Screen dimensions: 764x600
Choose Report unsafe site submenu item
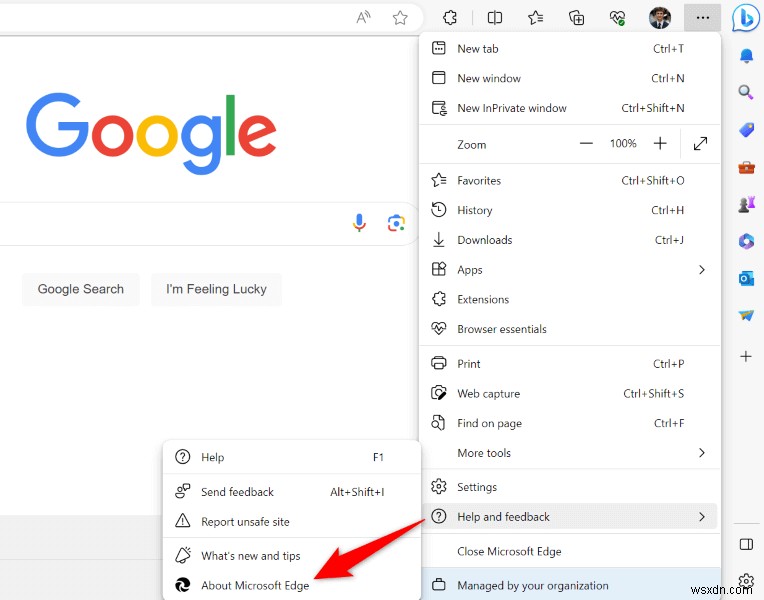[x=291, y=522]
